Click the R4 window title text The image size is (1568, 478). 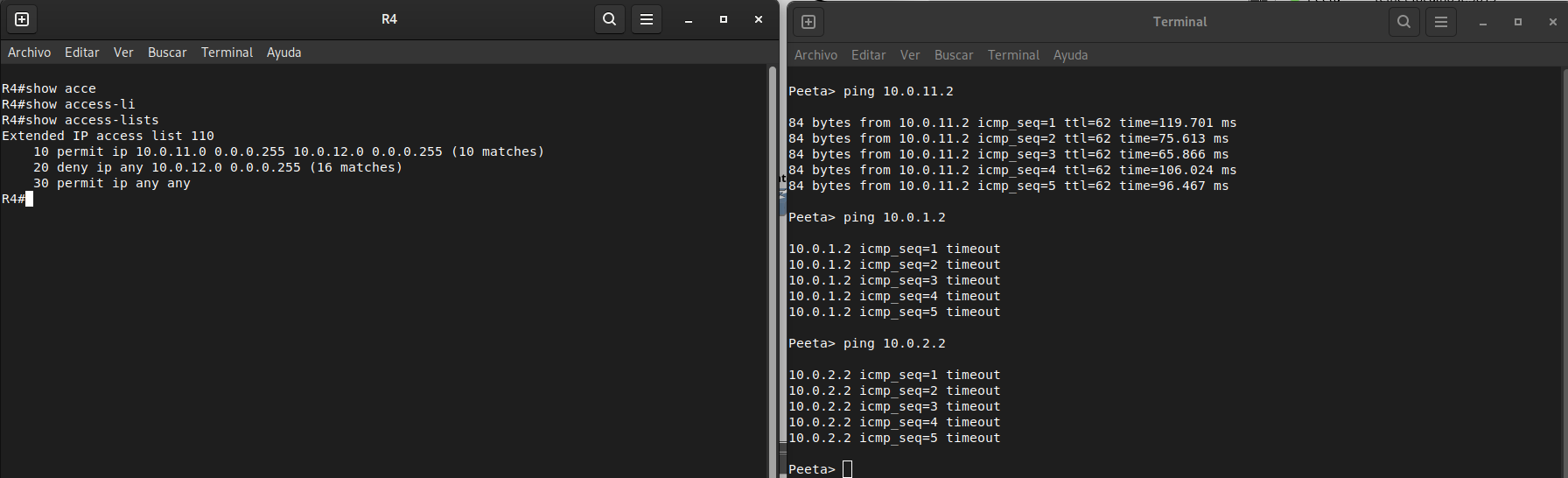pyautogui.click(x=389, y=19)
